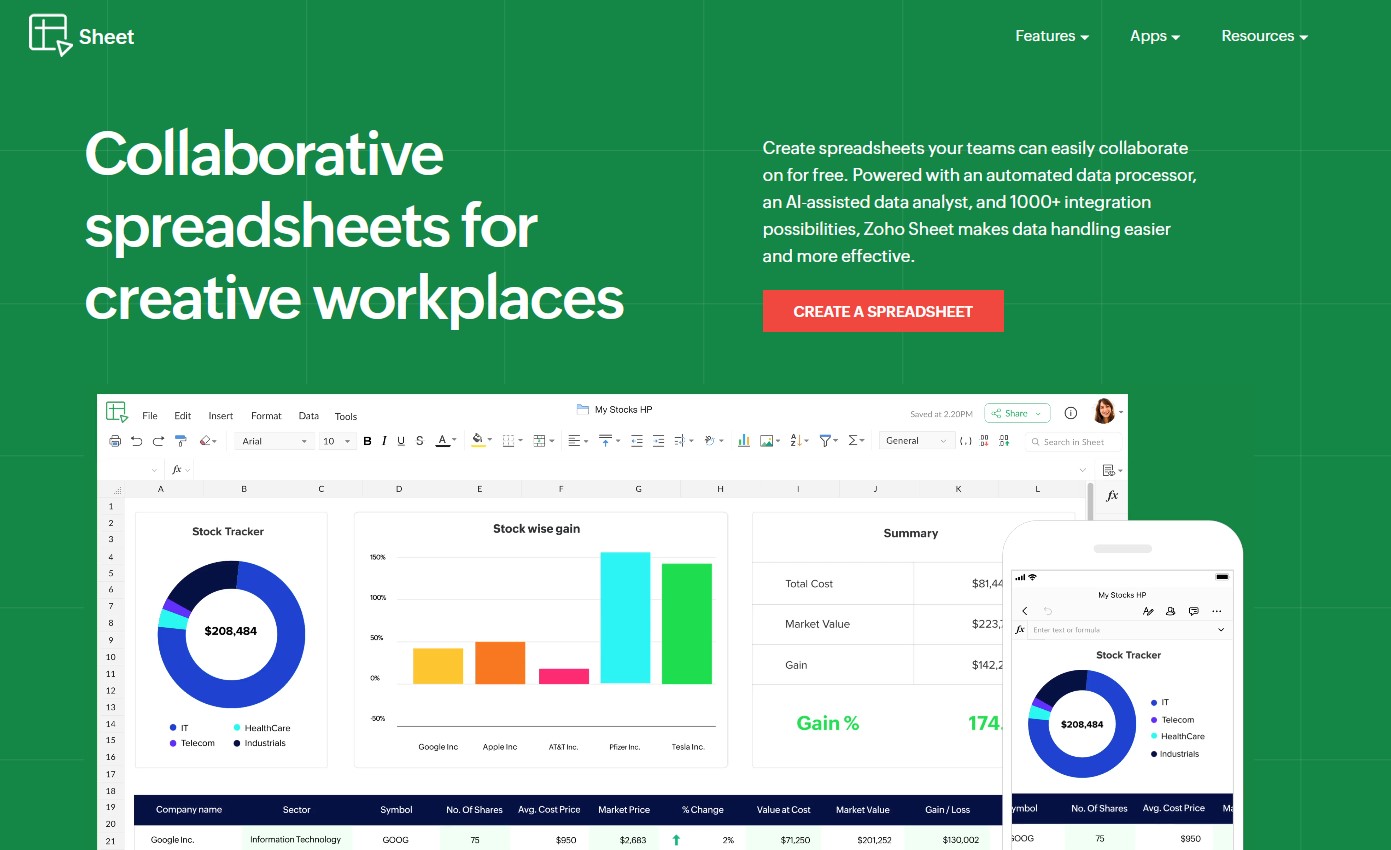
Task: Toggle strikethrough with the S button
Action: point(419,441)
